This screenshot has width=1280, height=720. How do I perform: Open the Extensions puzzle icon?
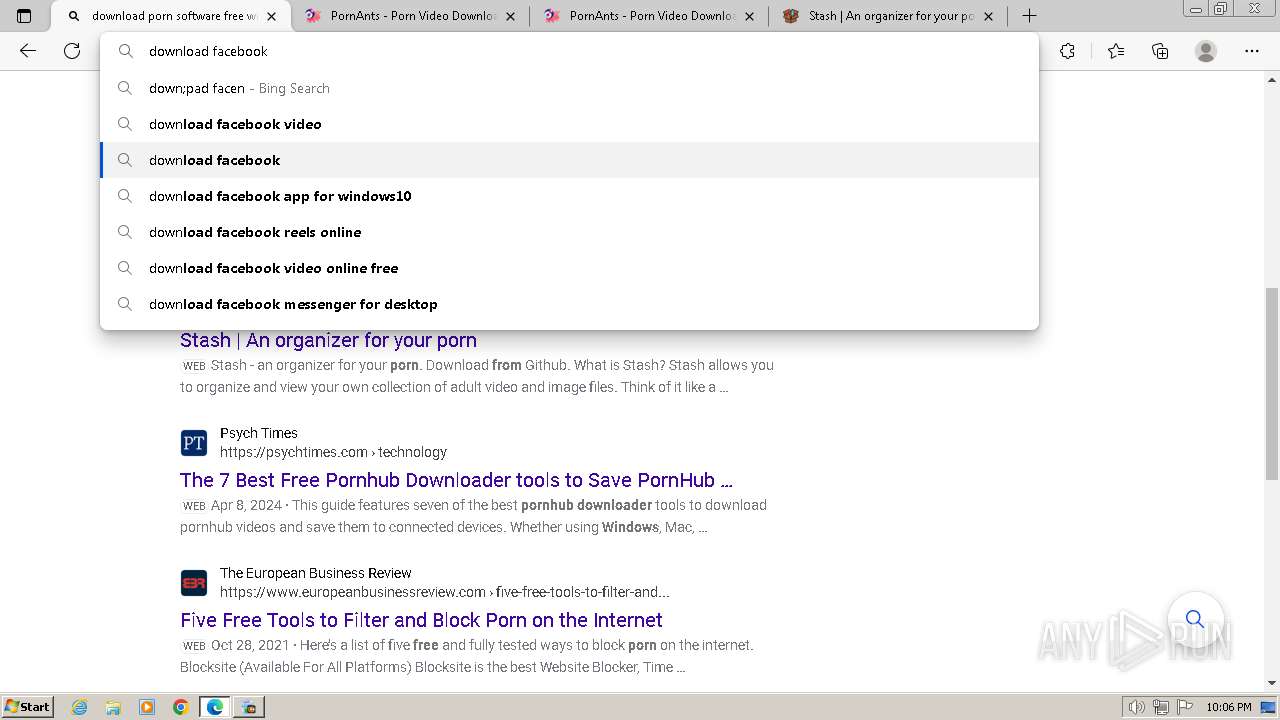[x=1067, y=51]
